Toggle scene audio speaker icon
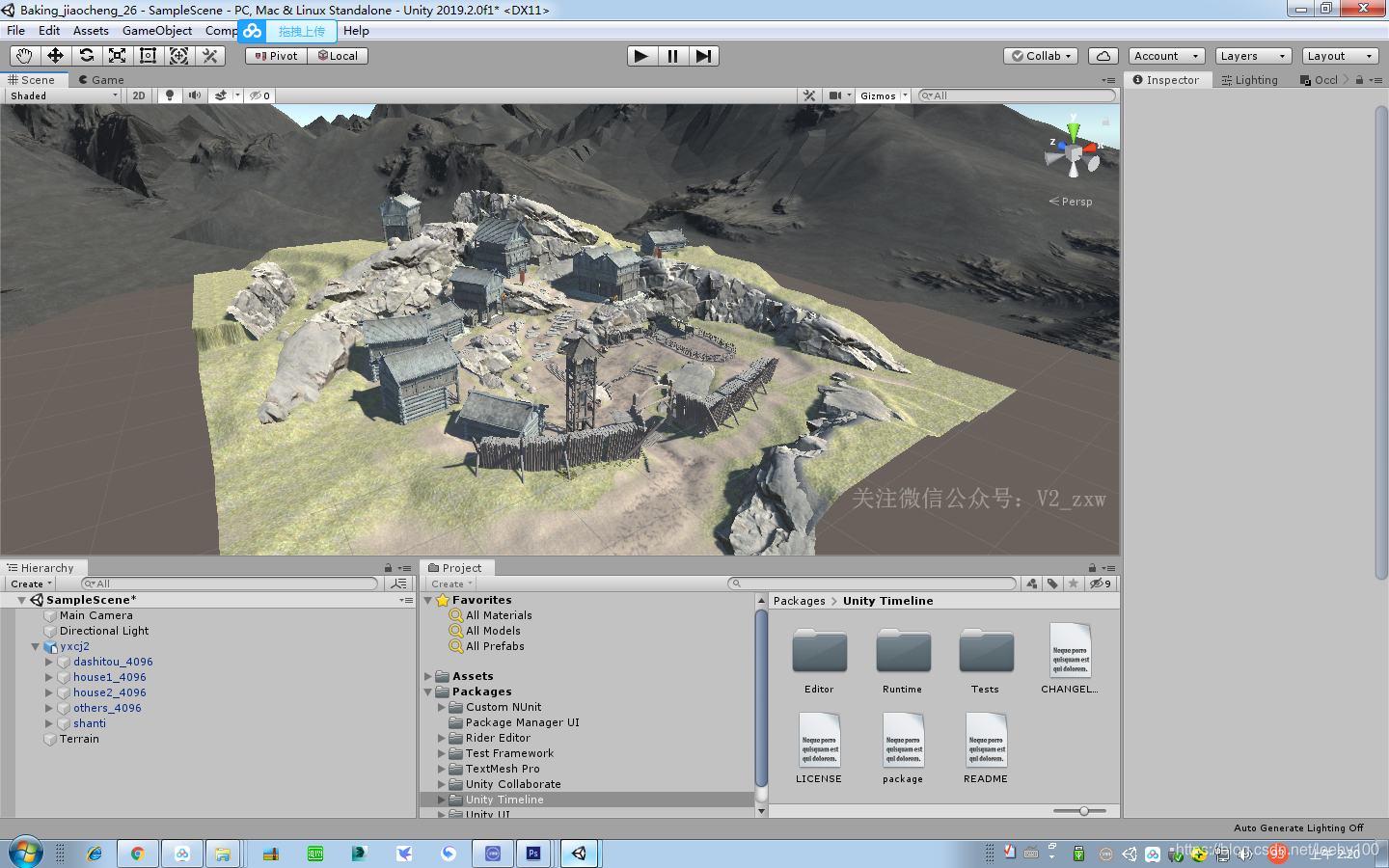Screen dimensions: 1389x868 pyautogui.click(x=195, y=95)
